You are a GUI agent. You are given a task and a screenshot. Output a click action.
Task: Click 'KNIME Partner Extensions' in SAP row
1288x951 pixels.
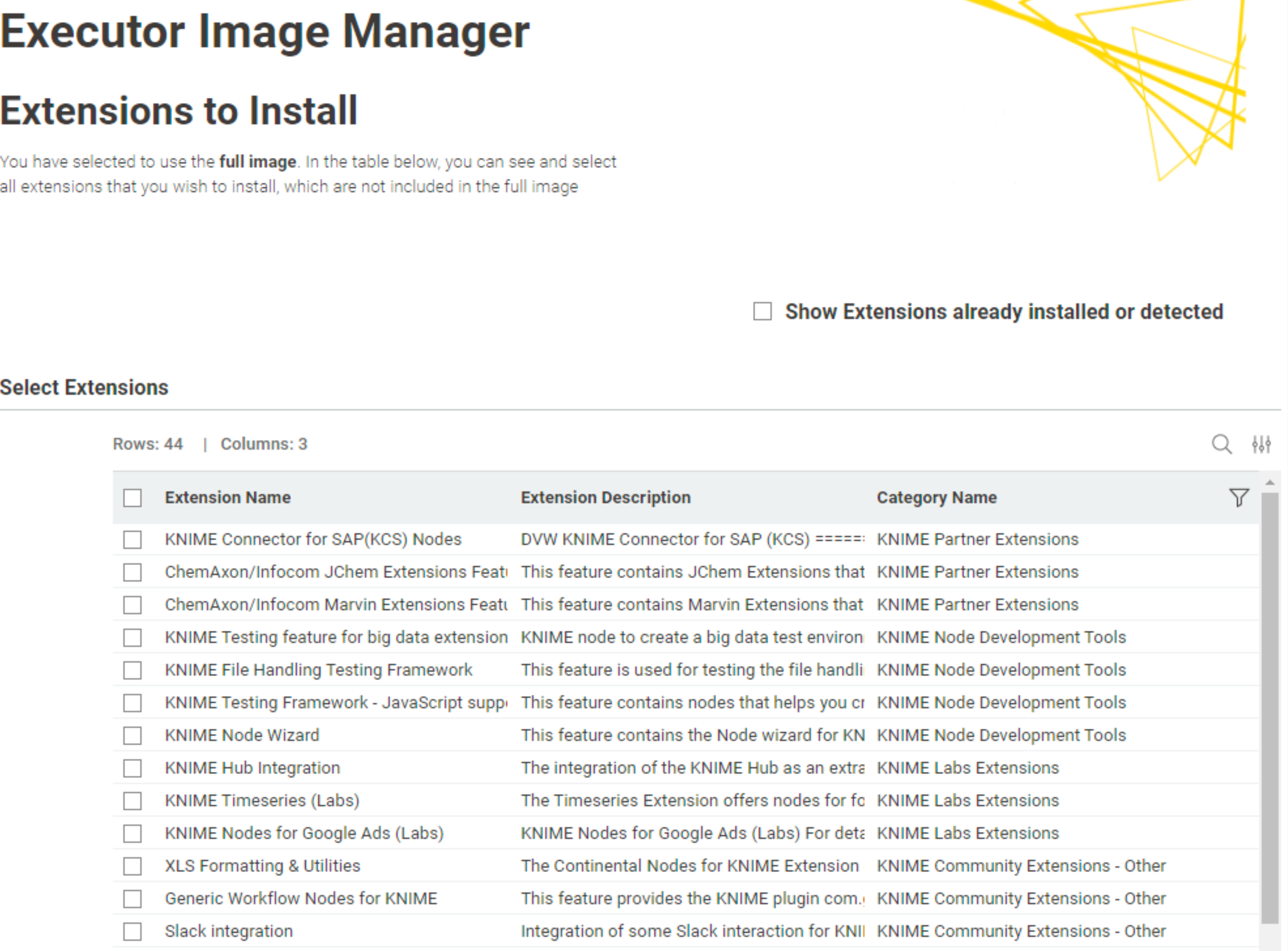(977, 539)
